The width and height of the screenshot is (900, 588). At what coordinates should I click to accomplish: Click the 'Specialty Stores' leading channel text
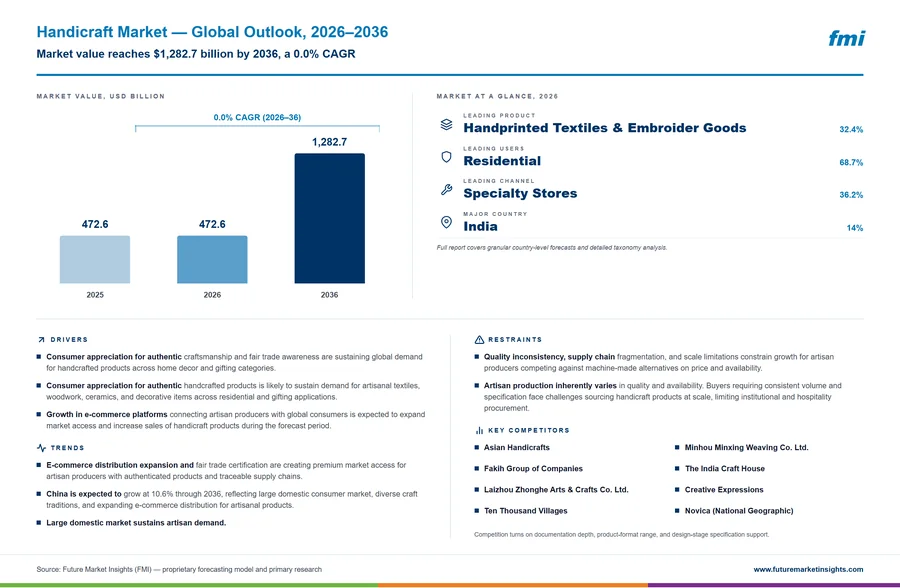pyautogui.click(x=520, y=194)
